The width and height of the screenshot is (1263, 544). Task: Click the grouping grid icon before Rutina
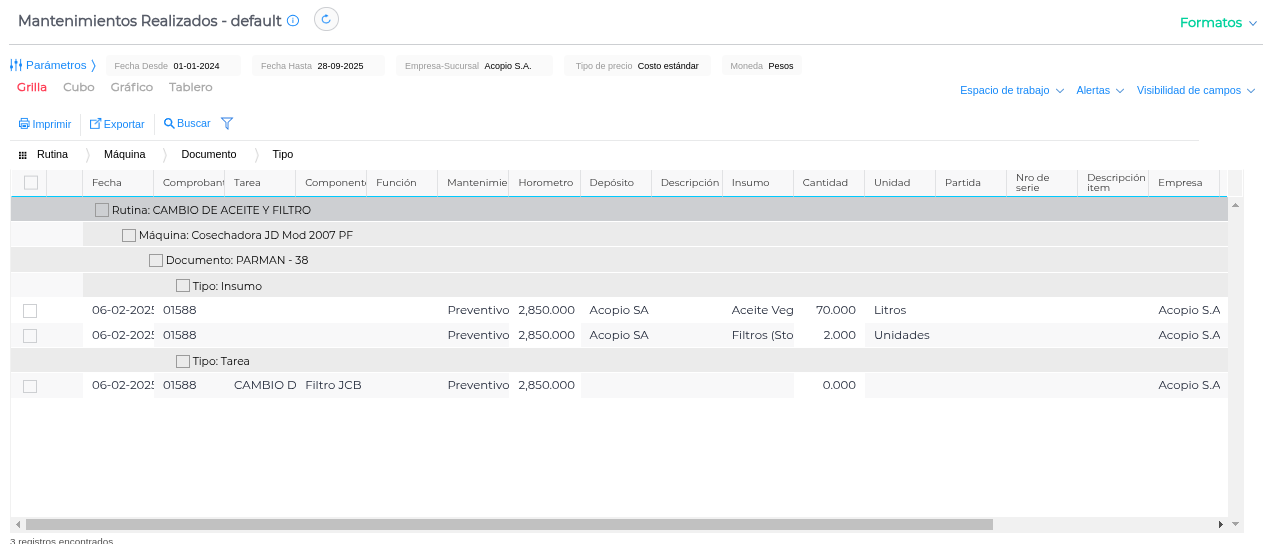click(23, 155)
